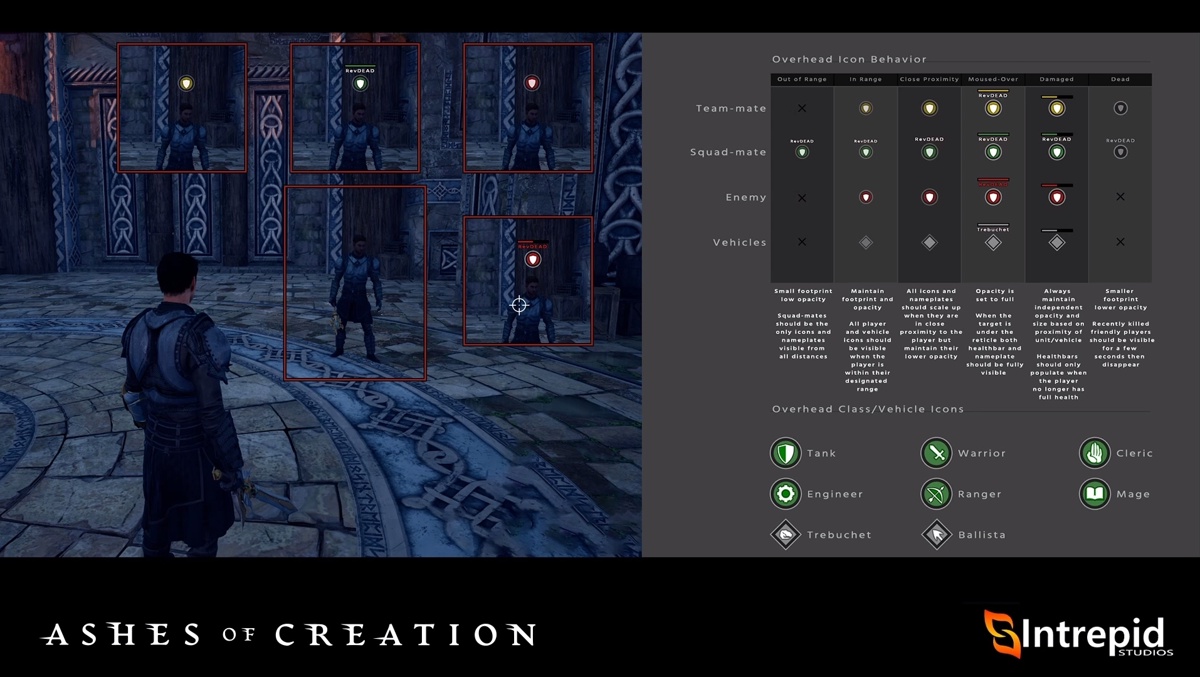1200x677 pixels.
Task: Click the Vehicles diamond under Trebuchet nameplate
Action: click(993, 242)
